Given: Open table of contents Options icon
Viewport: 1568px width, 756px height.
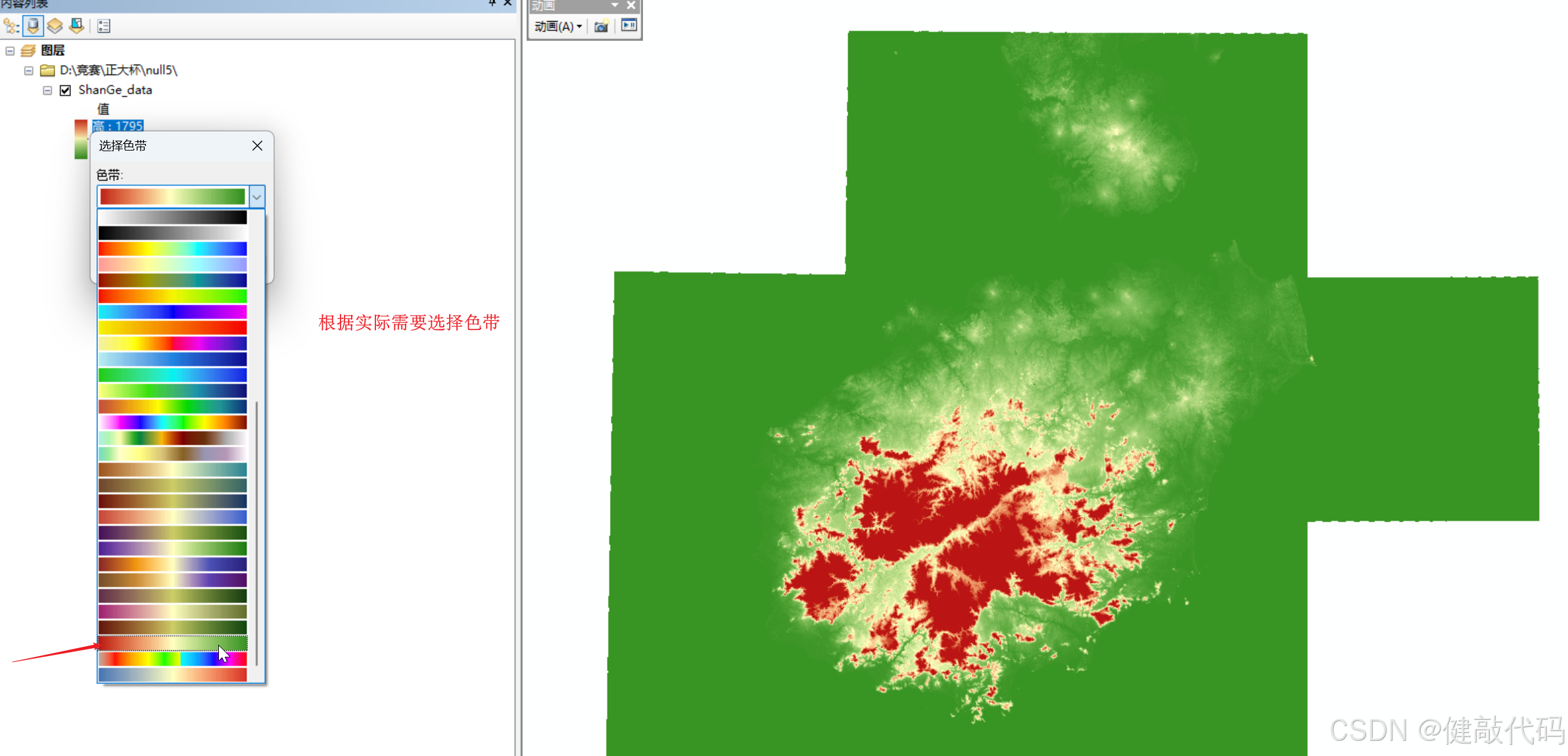Looking at the screenshot, I should coord(104,26).
